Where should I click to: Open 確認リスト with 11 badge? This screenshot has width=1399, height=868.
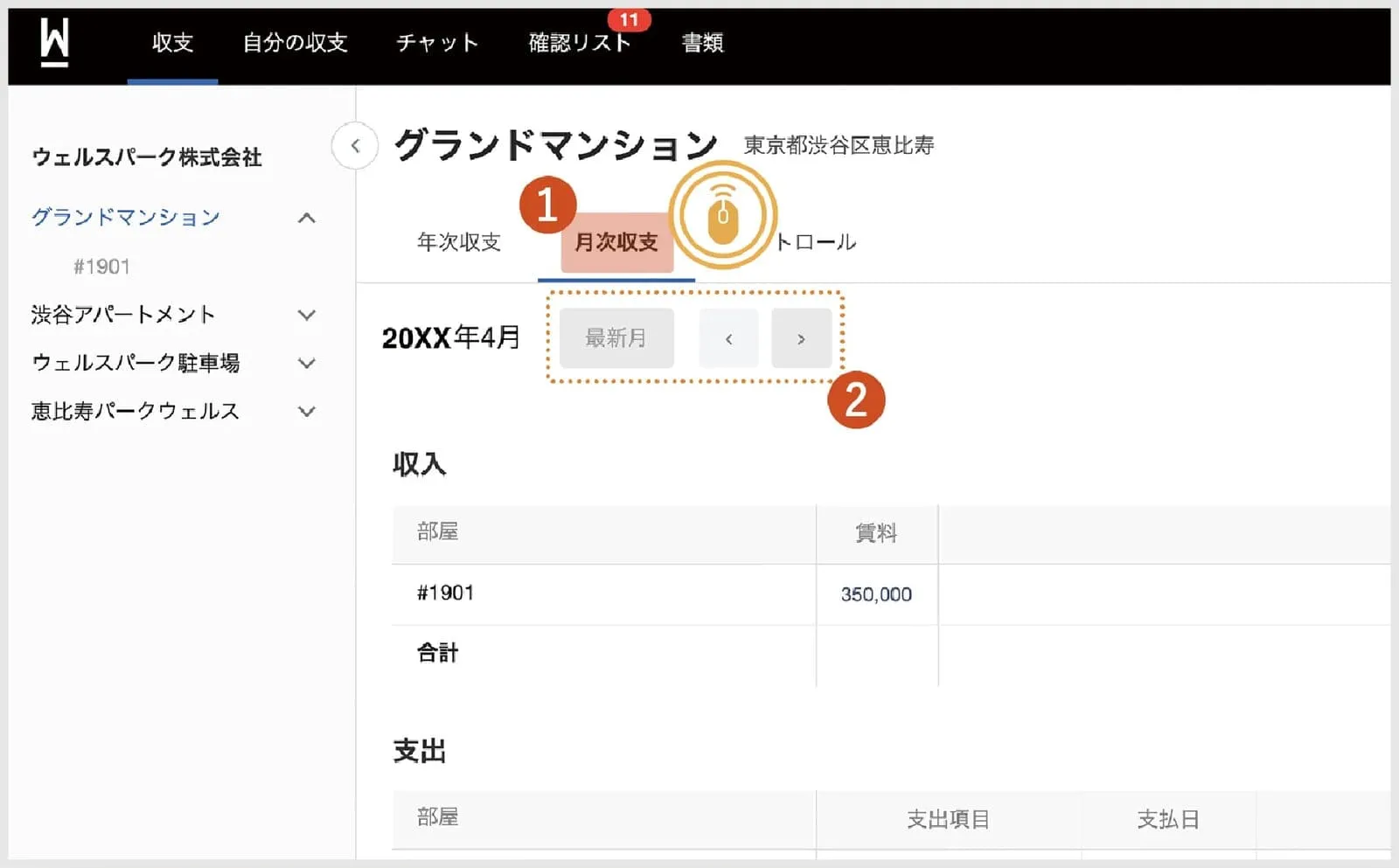pos(581,42)
